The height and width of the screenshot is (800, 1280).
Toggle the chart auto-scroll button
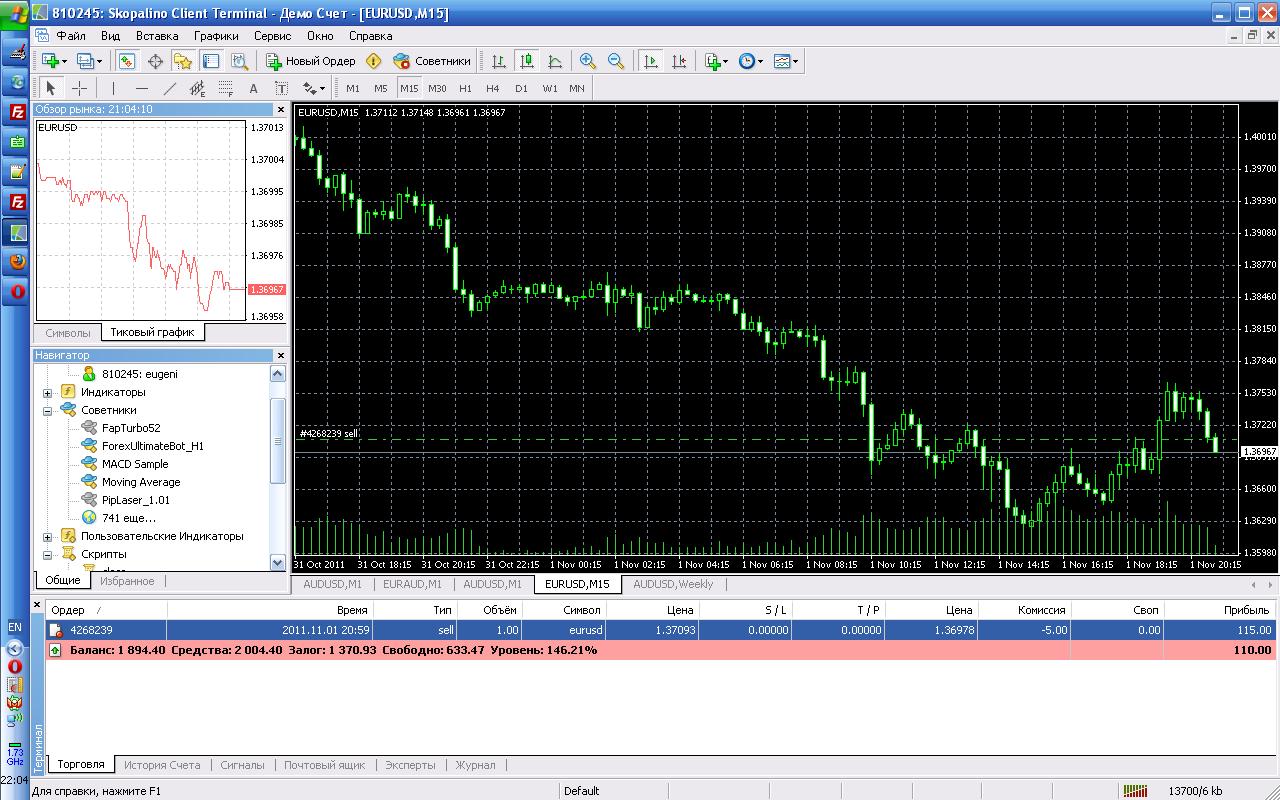pyautogui.click(x=651, y=61)
